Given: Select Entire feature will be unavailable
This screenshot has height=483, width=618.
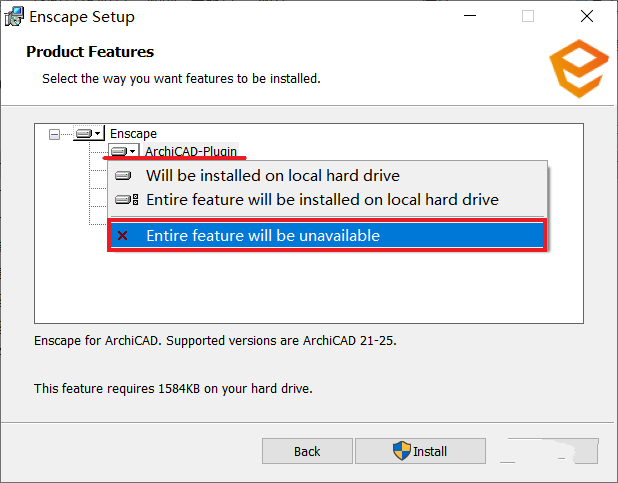Looking at the screenshot, I should click(x=327, y=235).
